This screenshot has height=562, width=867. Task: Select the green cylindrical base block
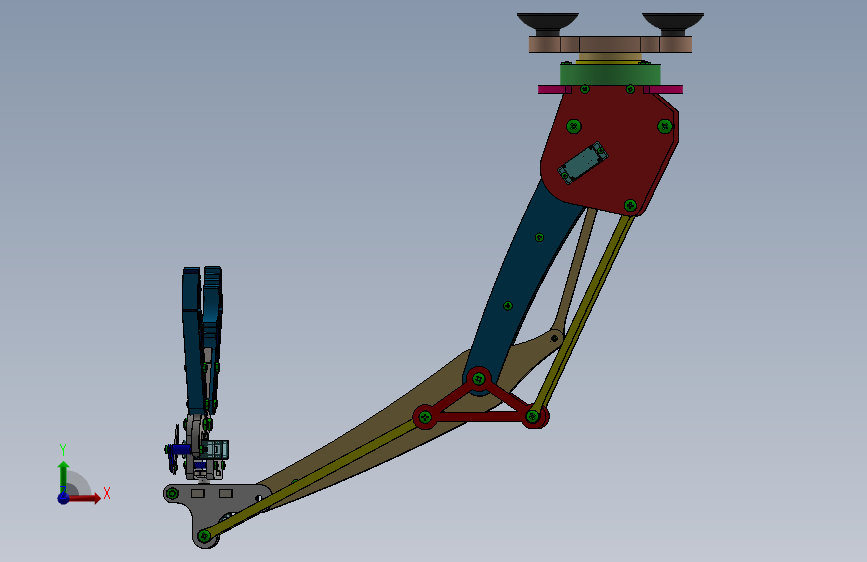tap(610, 75)
